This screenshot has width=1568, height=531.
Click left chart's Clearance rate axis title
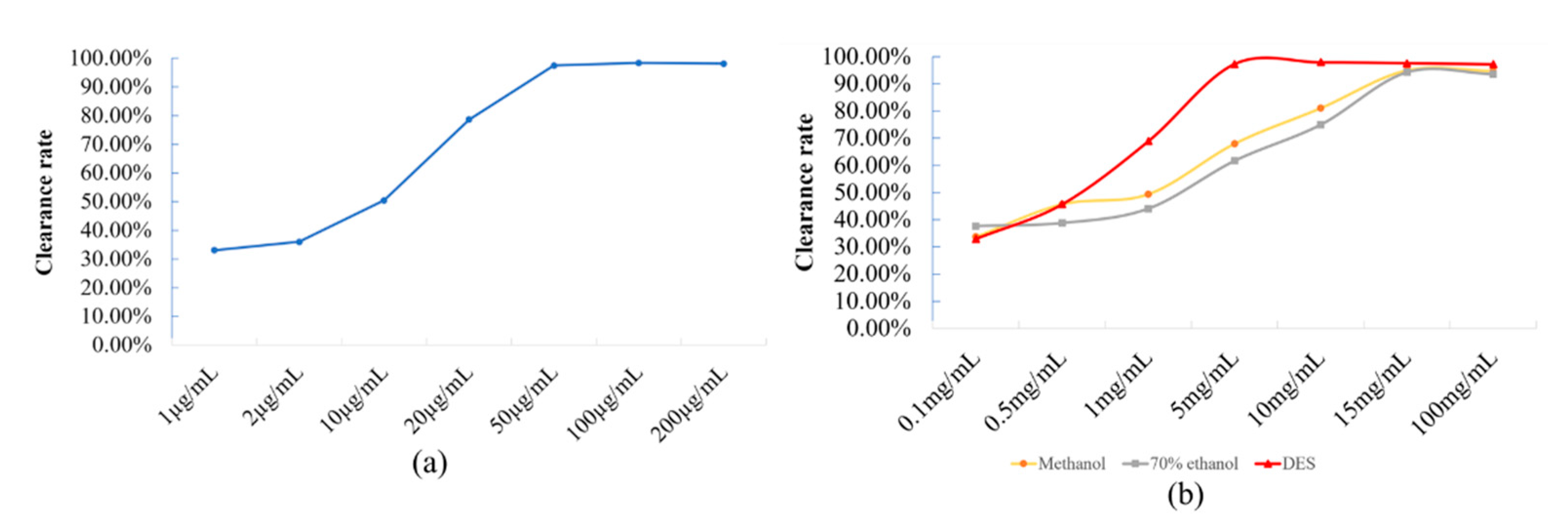pos(44,202)
